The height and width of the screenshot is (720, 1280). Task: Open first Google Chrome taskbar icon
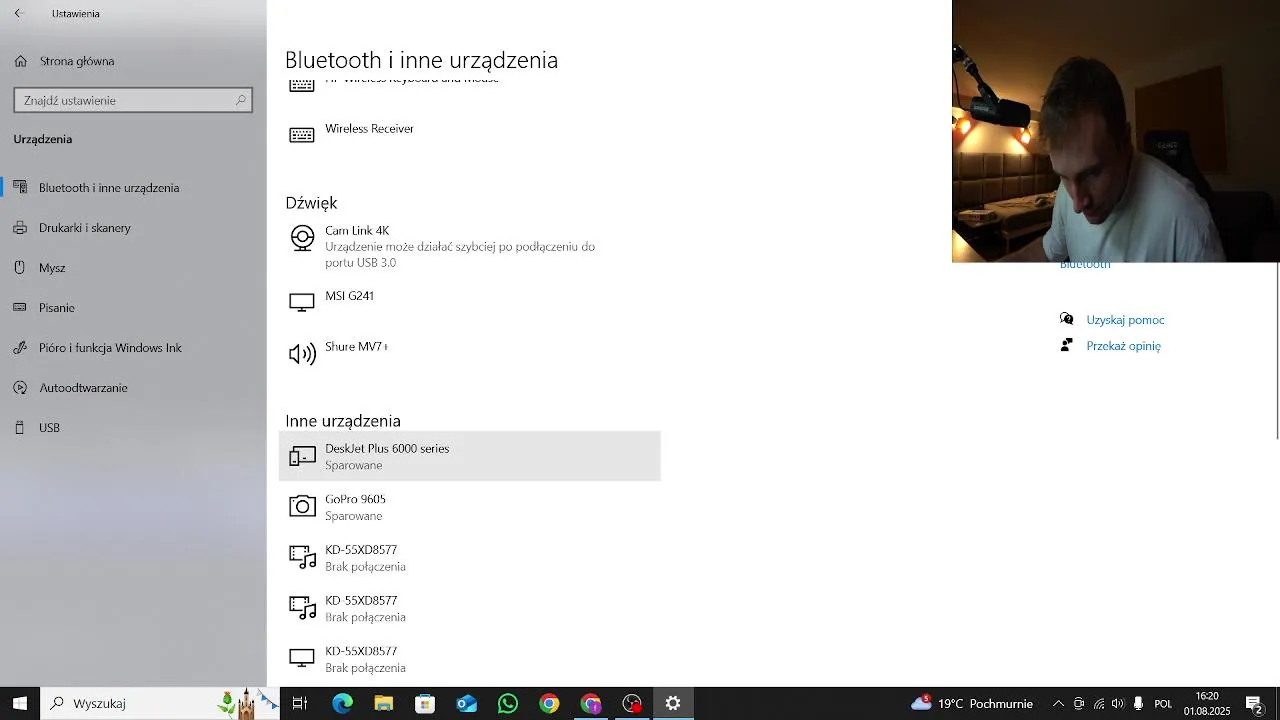(549, 704)
